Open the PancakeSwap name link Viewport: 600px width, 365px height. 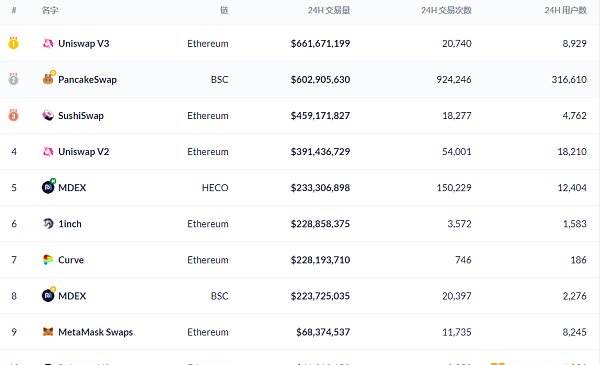coord(87,80)
